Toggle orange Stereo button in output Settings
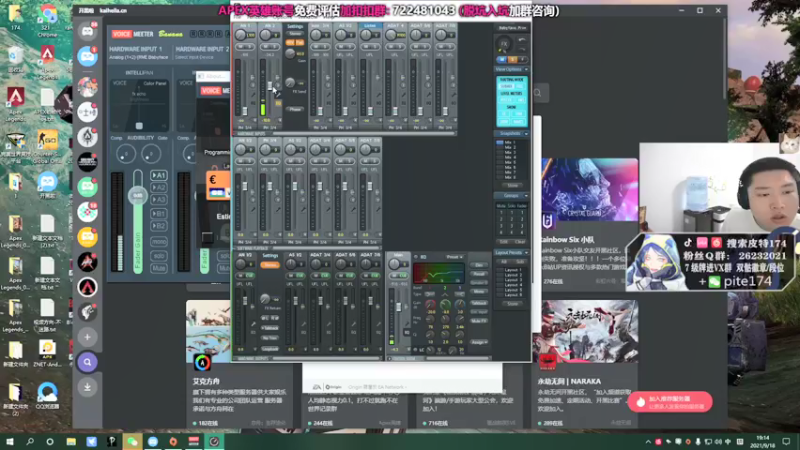Screen dimensions: 800x450 (x=270, y=265)
